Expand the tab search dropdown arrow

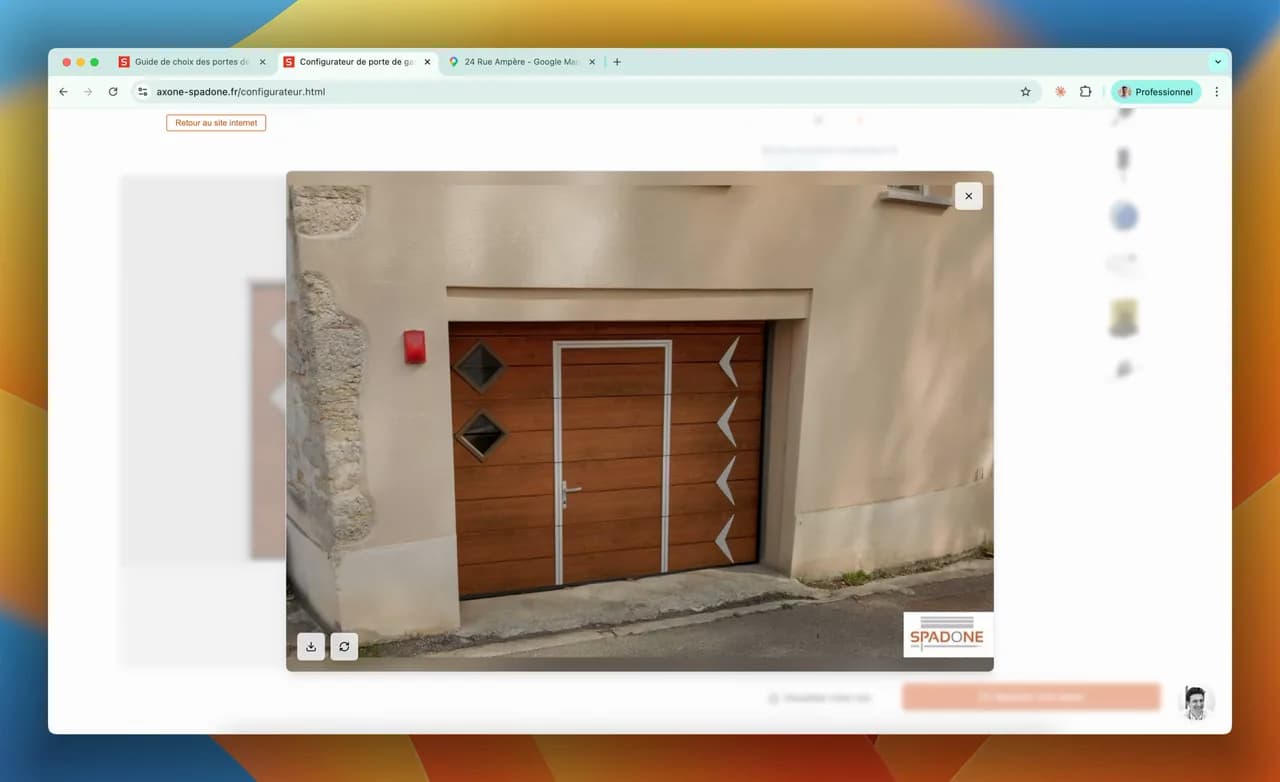(x=1218, y=62)
